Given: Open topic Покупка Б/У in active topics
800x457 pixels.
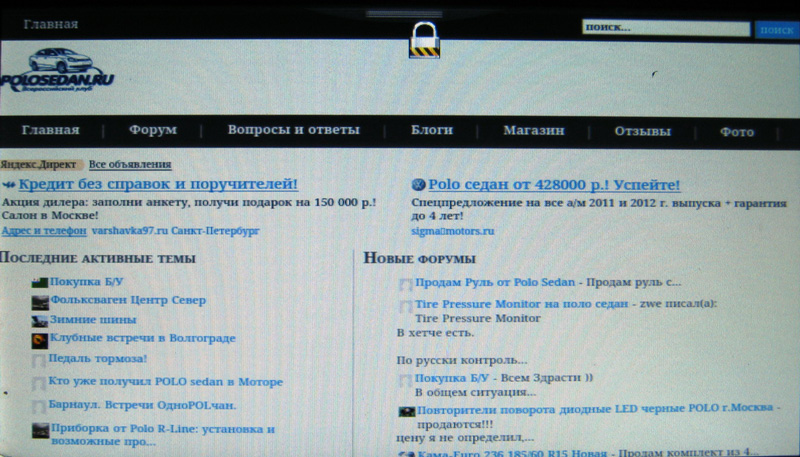Looking at the screenshot, I should tap(86, 282).
